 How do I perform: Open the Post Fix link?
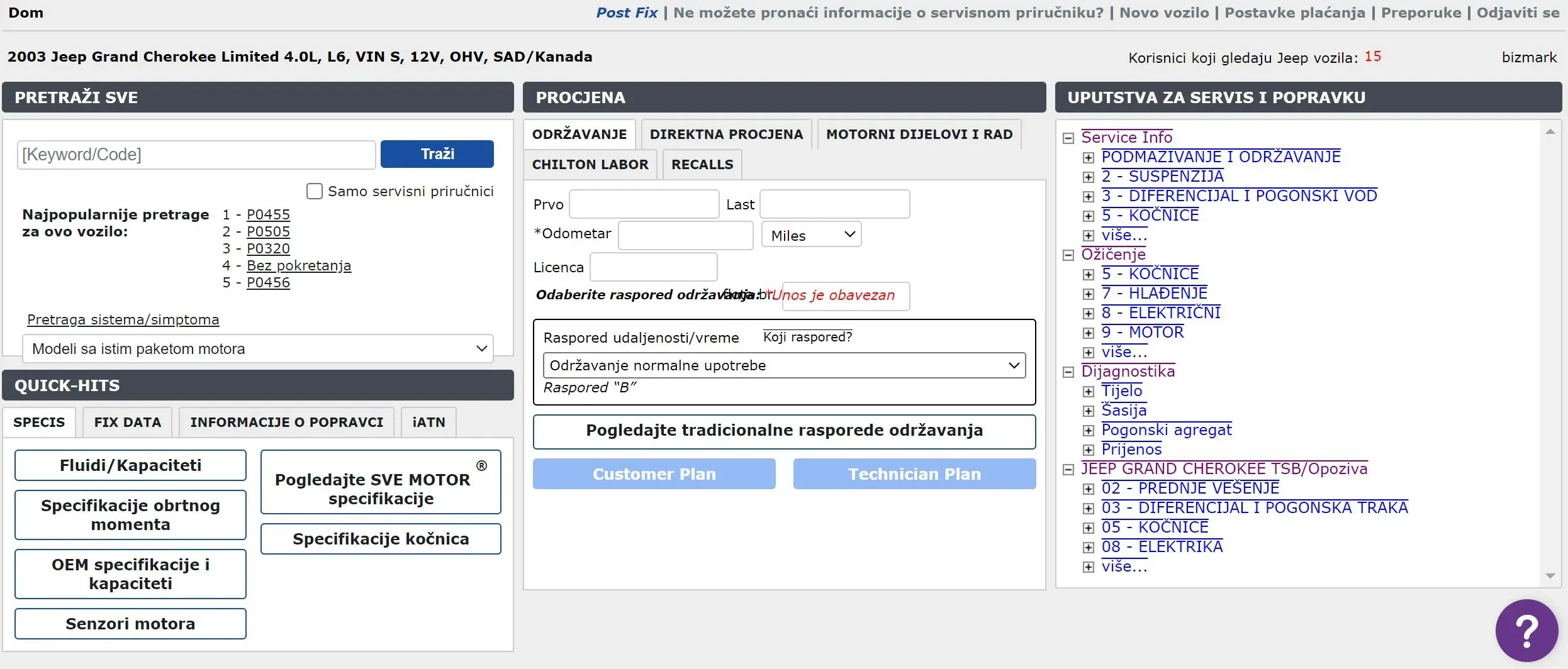(x=627, y=13)
